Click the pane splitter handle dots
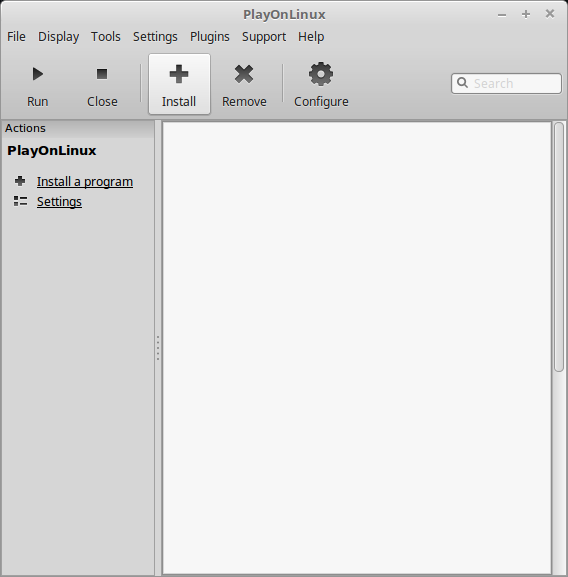Image resolution: width=568 pixels, height=577 pixels. [x=158, y=348]
